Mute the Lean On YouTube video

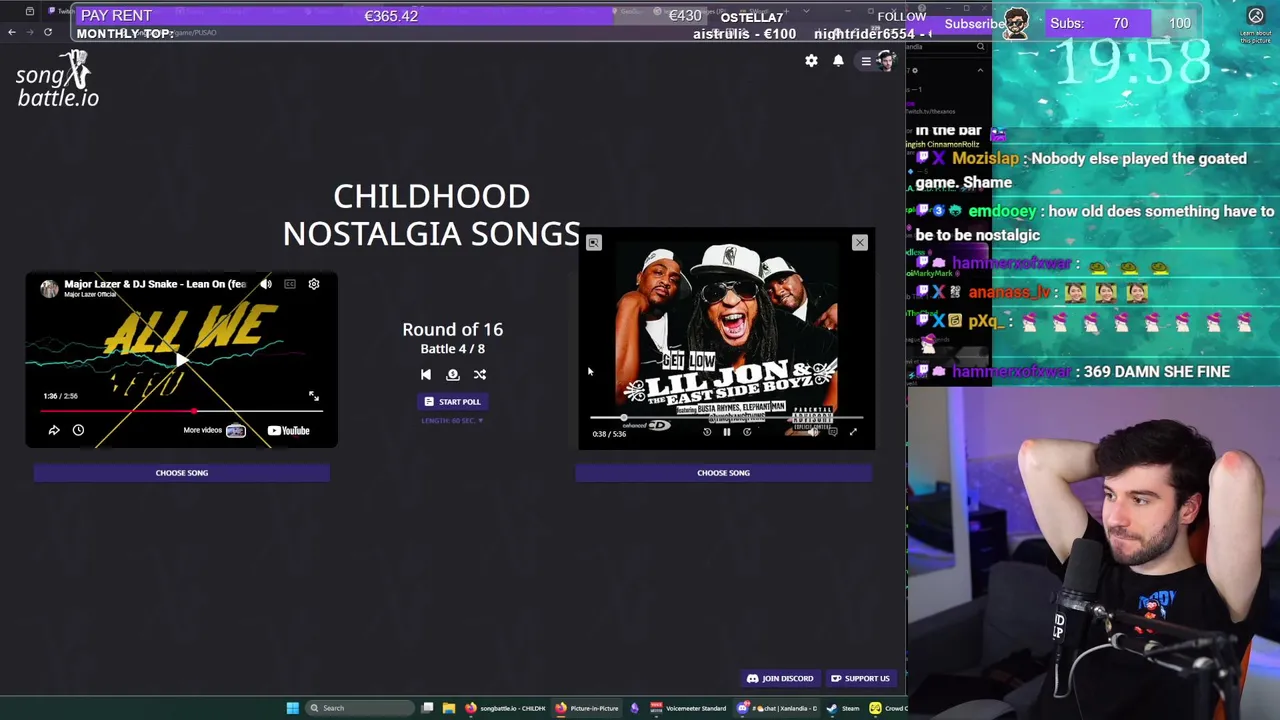pos(266,284)
